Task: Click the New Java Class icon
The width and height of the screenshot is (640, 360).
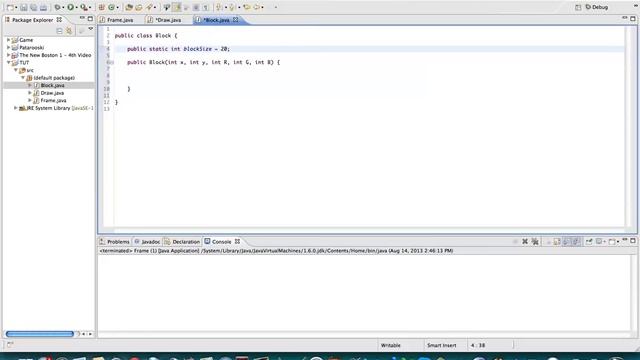Action: click(111, 7)
